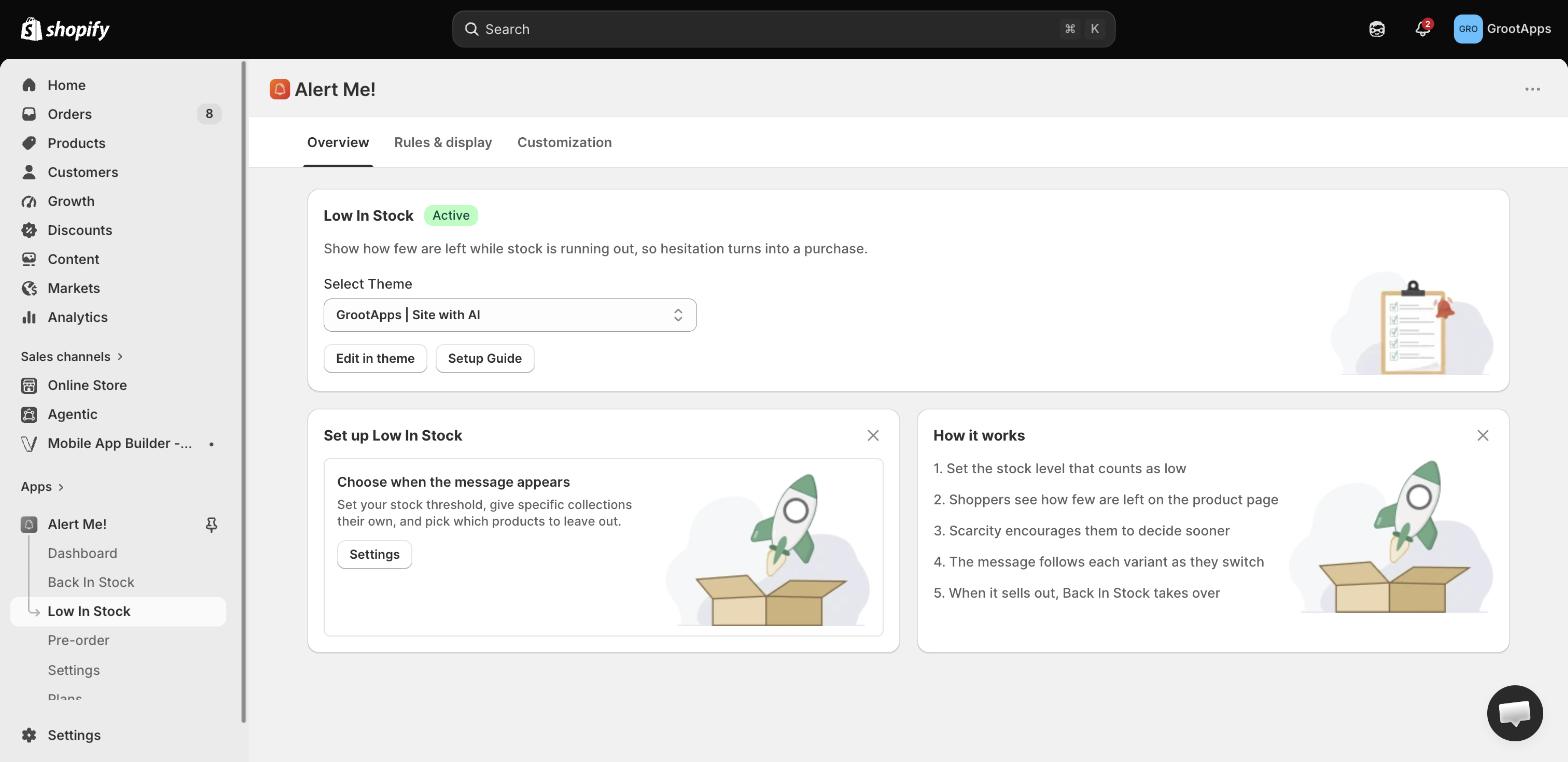Image resolution: width=1568 pixels, height=762 pixels.
Task: Open the Sidekick assistant icon in top bar
Action: click(x=1377, y=29)
